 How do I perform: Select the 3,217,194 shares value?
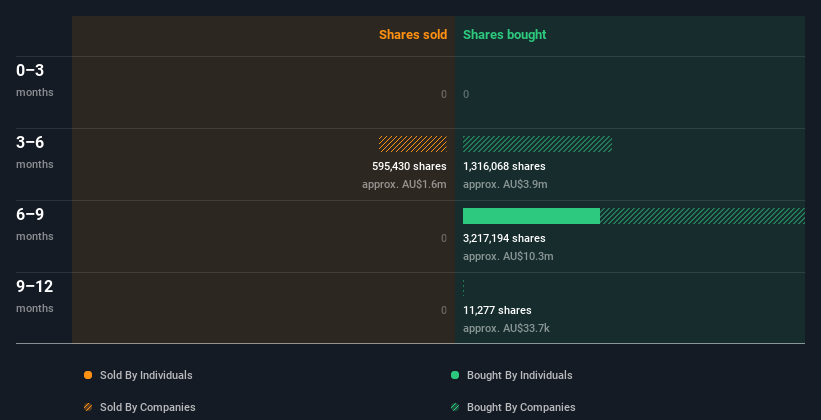[504, 238]
